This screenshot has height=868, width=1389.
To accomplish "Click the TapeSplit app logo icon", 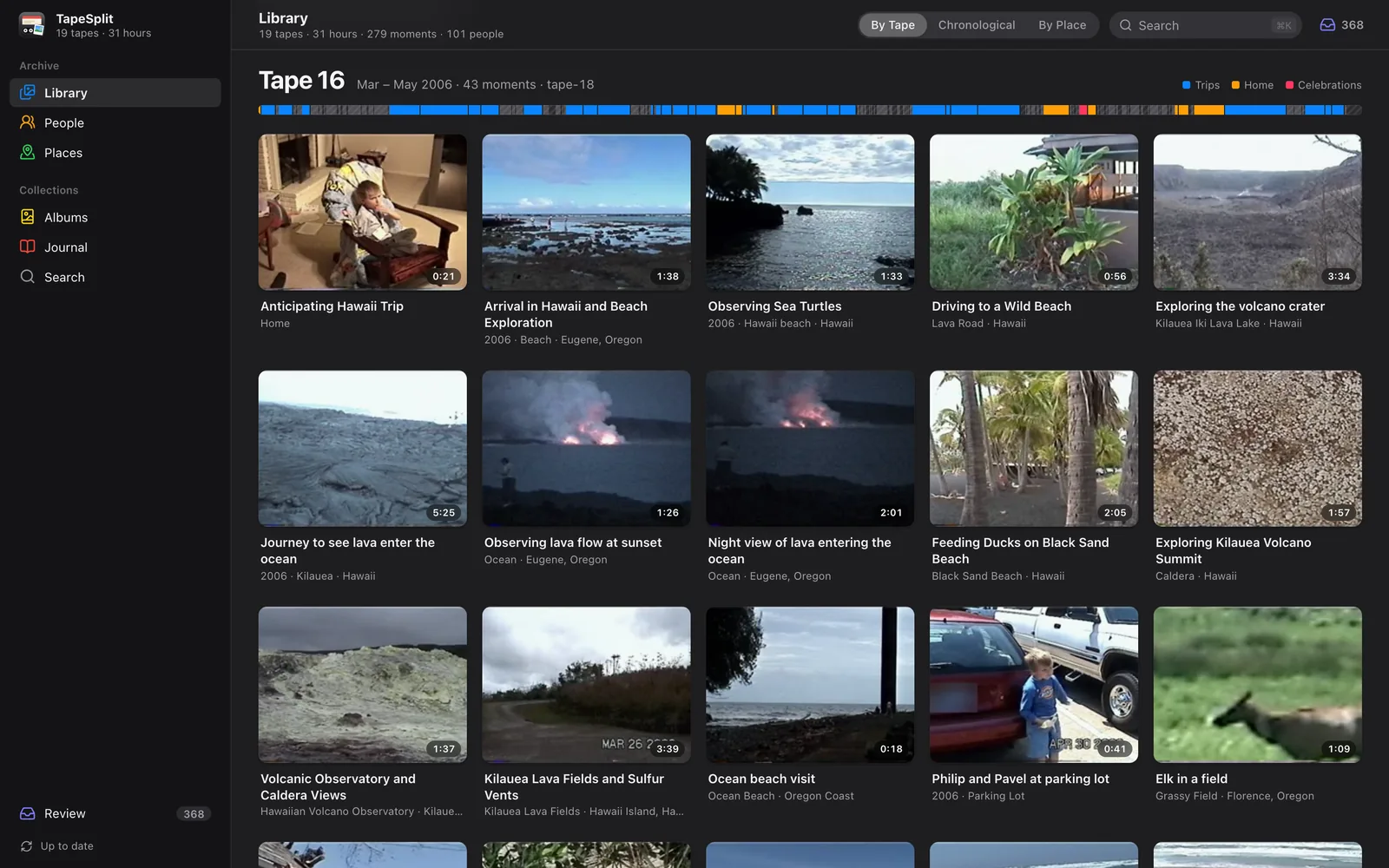I will pos(32,25).
